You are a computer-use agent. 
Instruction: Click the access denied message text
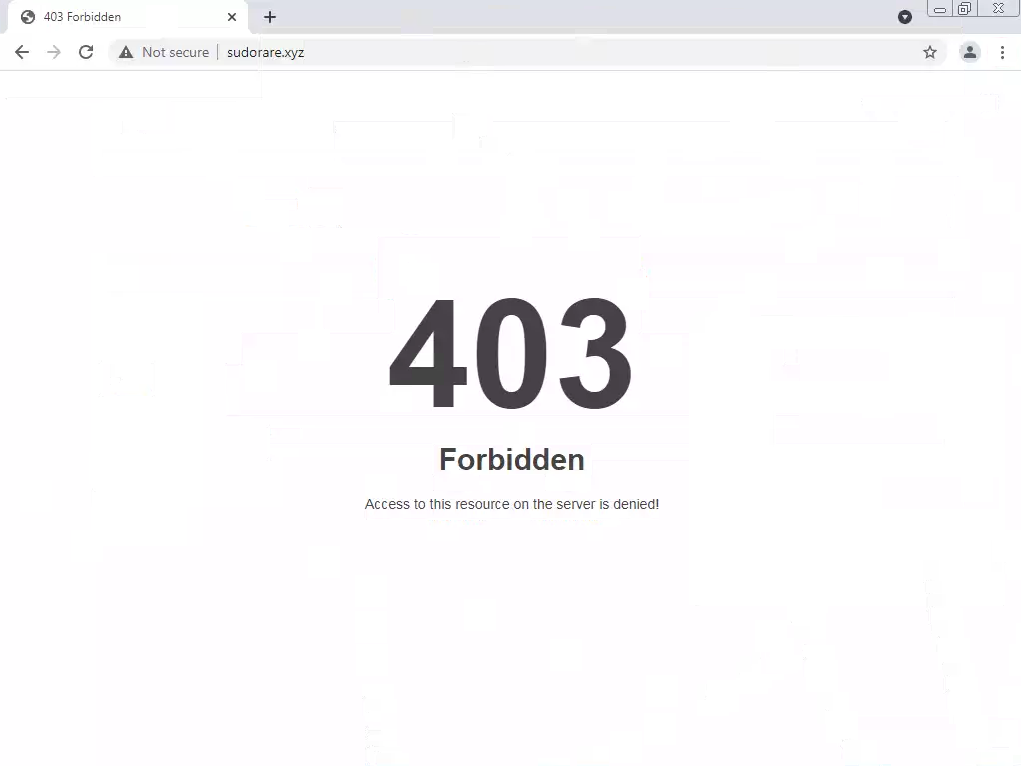click(512, 504)
